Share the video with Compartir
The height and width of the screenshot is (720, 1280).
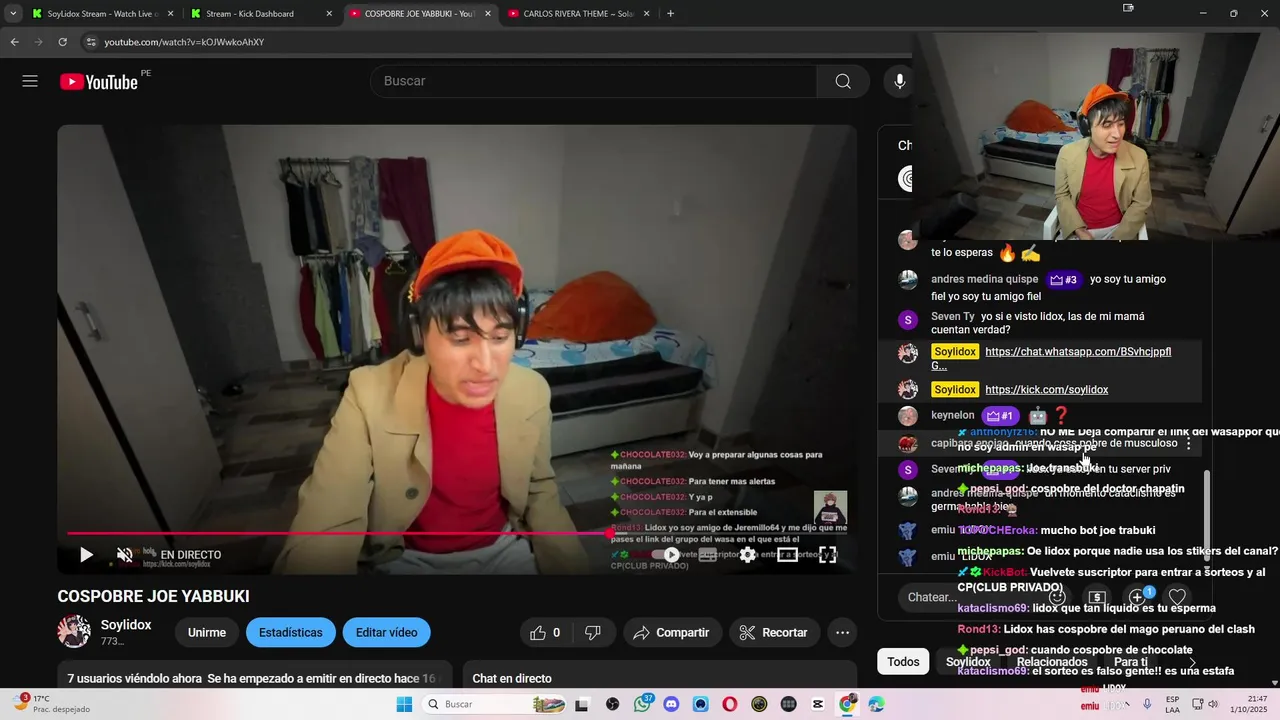[x=671, y=633]
